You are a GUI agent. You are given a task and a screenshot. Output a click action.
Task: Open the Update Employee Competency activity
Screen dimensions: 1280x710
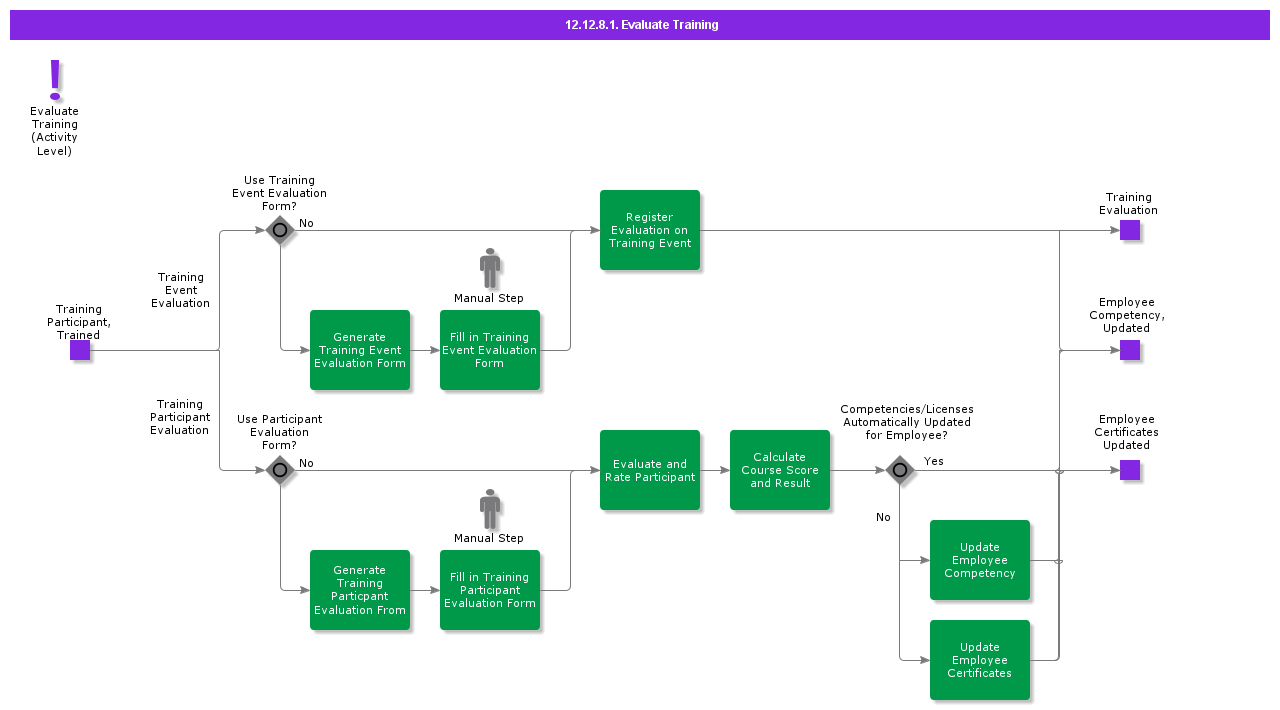pos(980,560)
